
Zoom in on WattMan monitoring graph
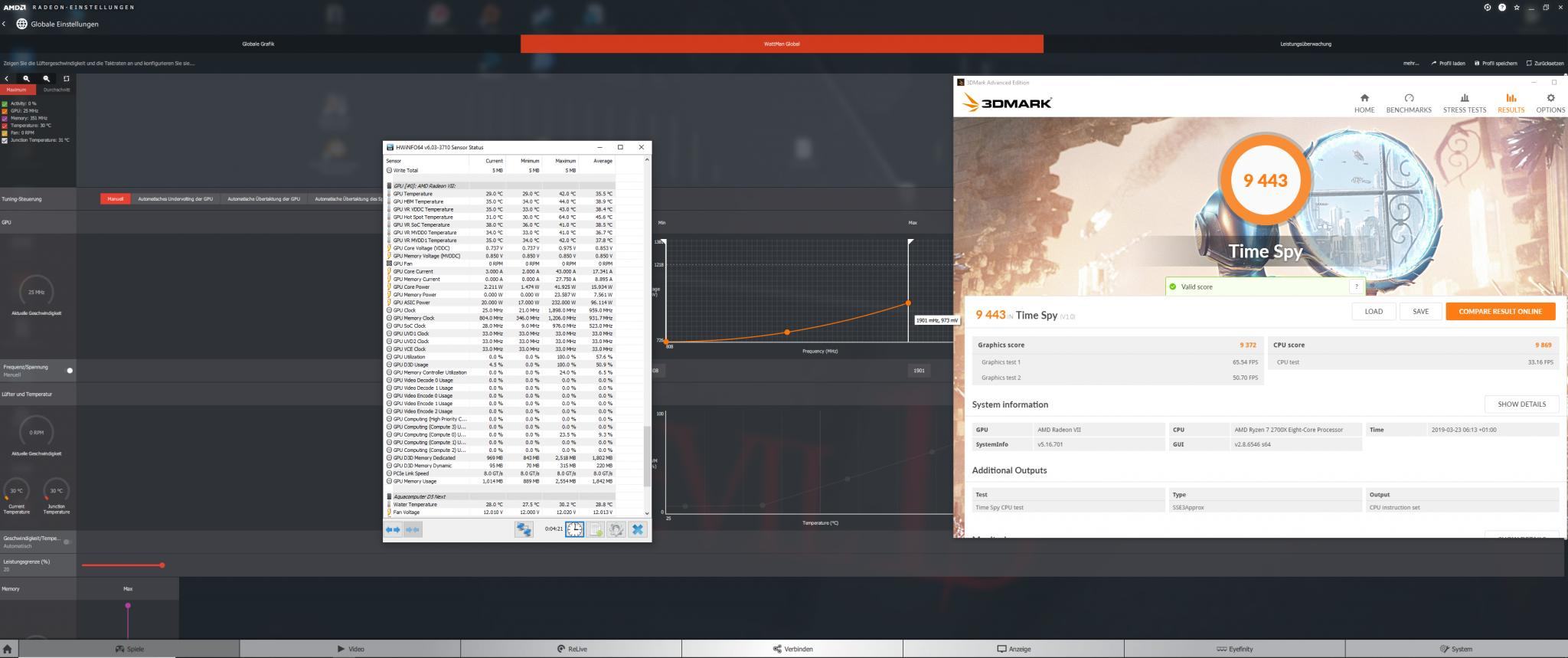point(26,78)
